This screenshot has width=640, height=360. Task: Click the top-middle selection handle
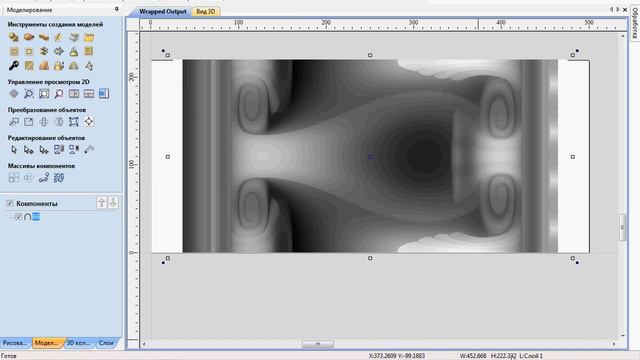[370, 55]
